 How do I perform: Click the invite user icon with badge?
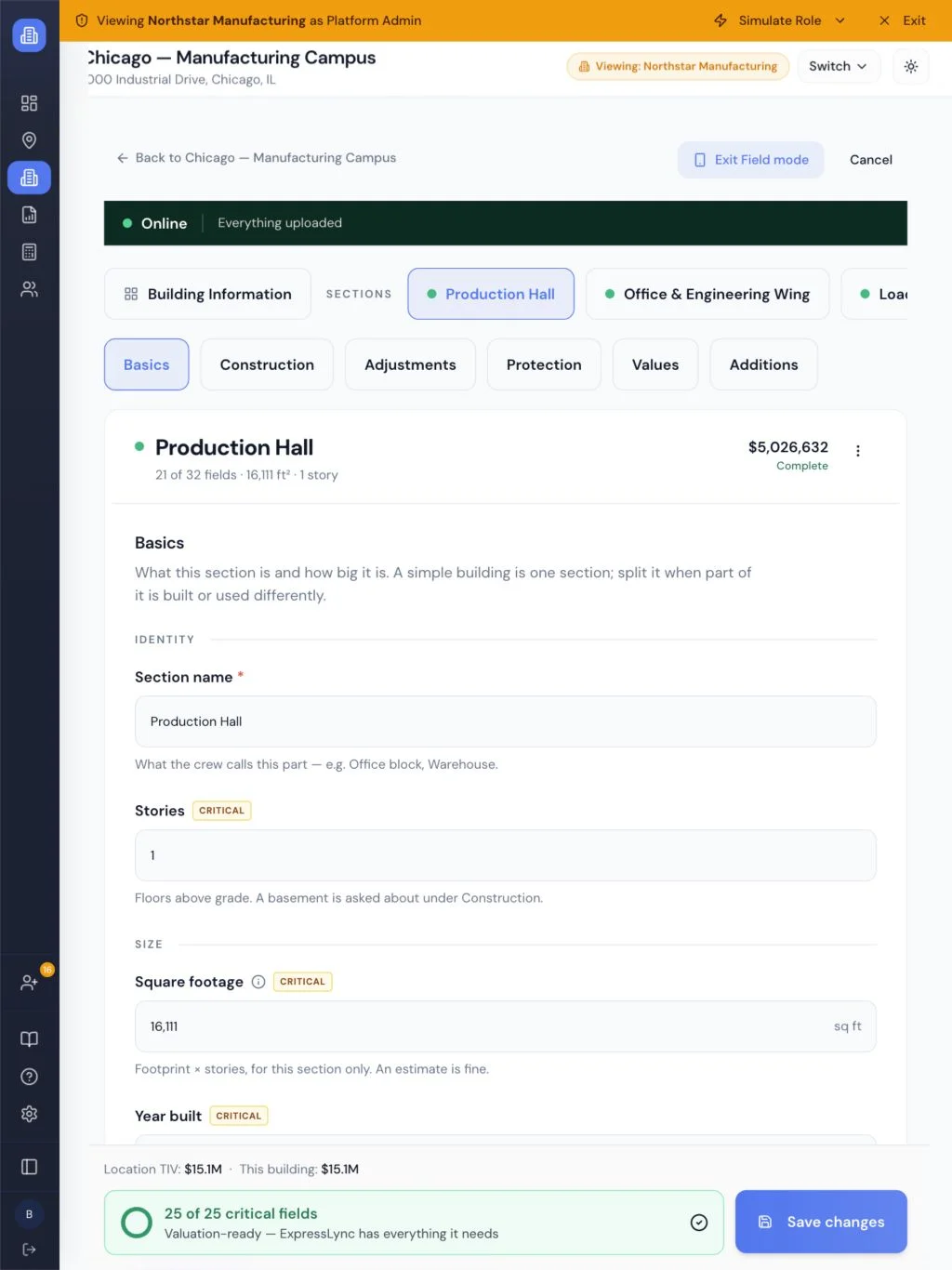click(x=29, y=983)
